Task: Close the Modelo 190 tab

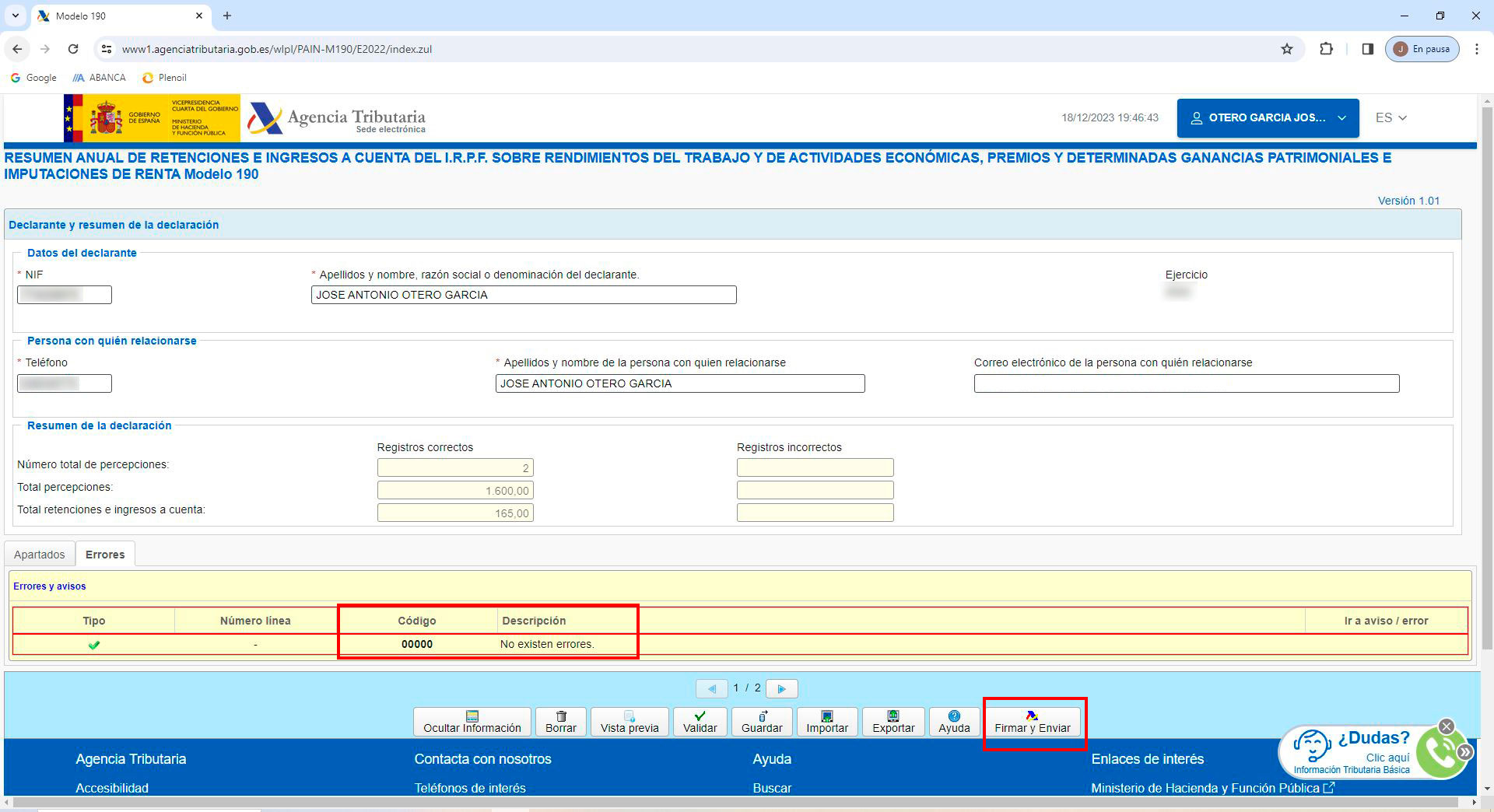Action: [x=199, y=16]
